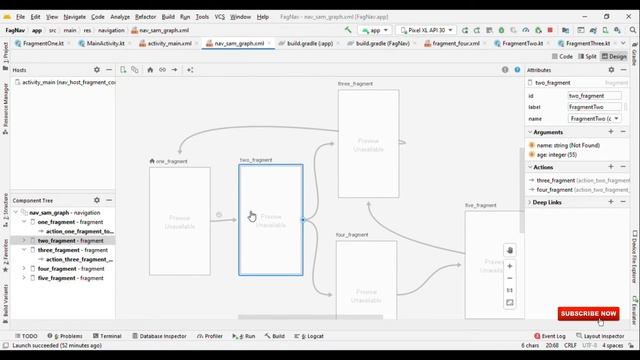Click the Add Action arrow icon
640x360 pixels.
(175, 70)
